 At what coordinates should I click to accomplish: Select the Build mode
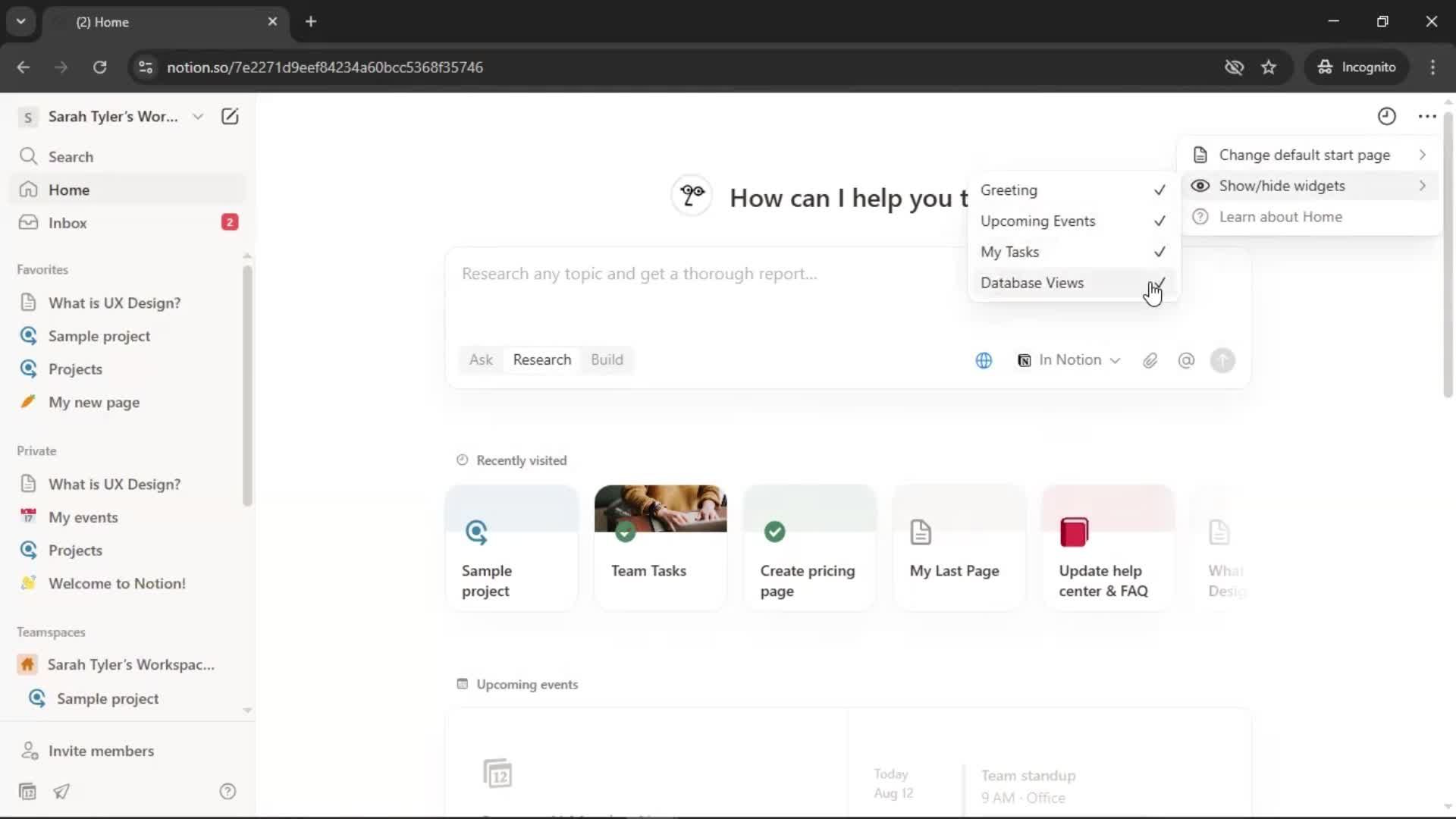[607, 360]
